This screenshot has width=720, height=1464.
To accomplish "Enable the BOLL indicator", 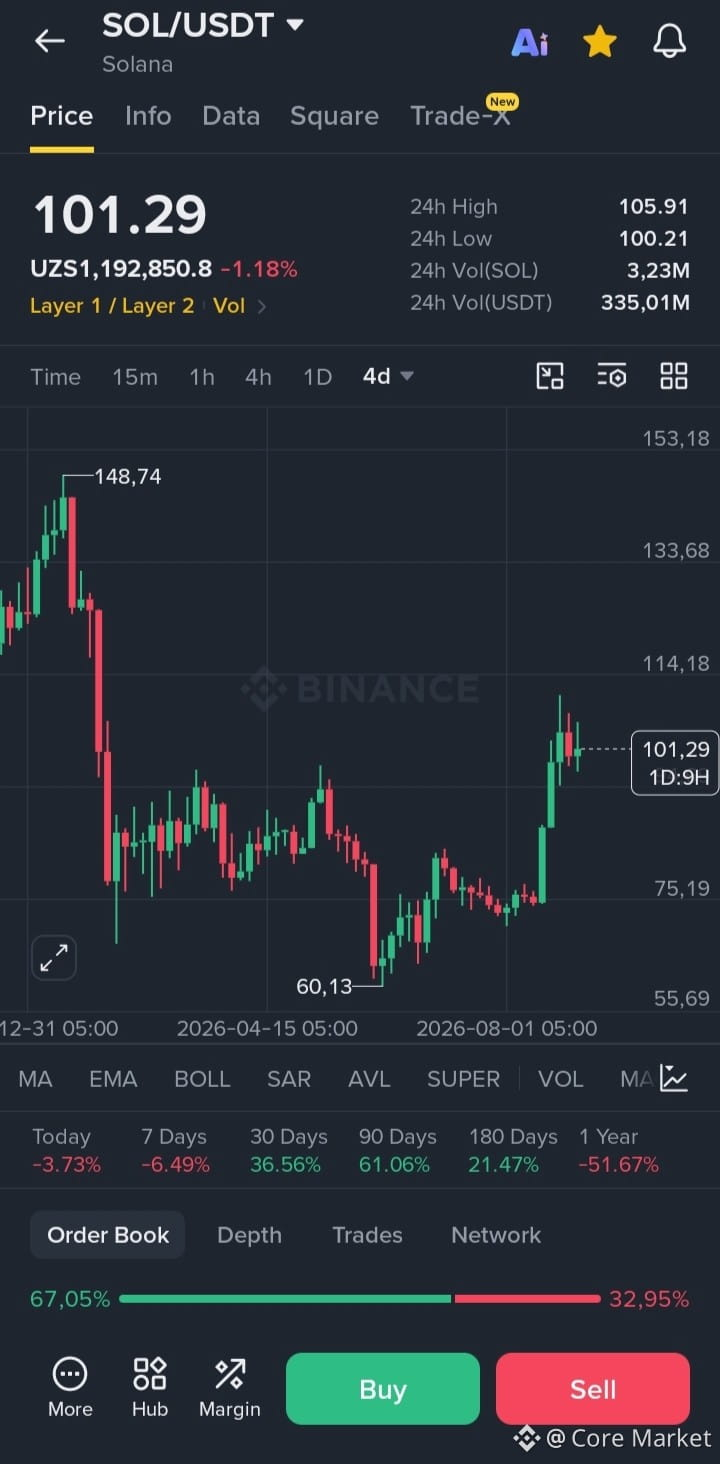I will pos(202,1079).
